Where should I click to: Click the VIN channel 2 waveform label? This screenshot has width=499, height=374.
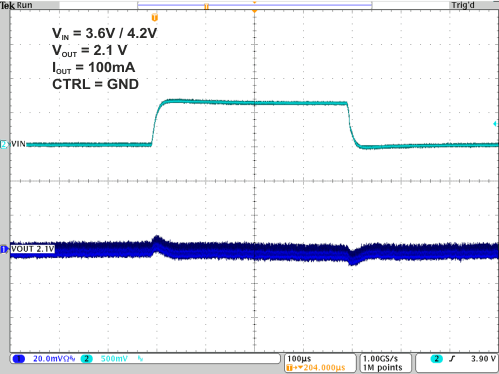[18, 144]
